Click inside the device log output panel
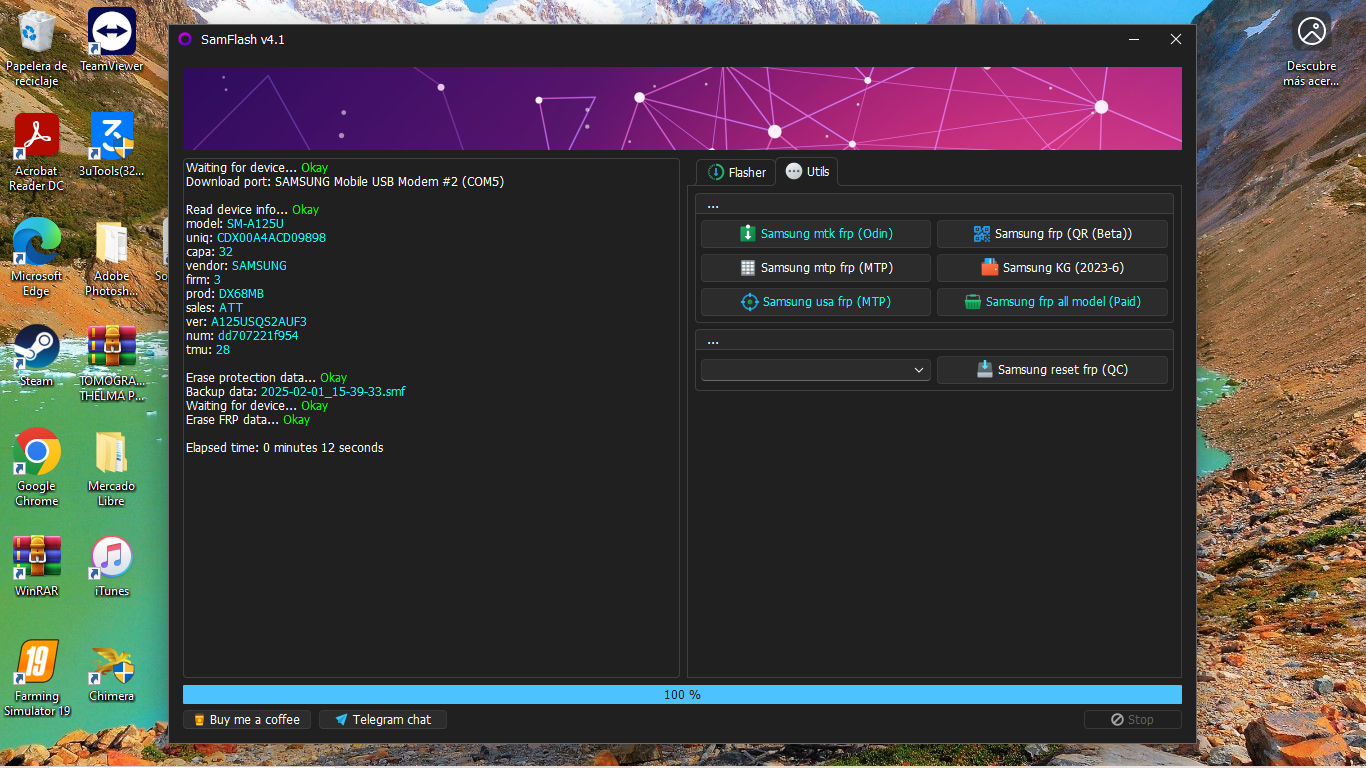 click(430, 560)
